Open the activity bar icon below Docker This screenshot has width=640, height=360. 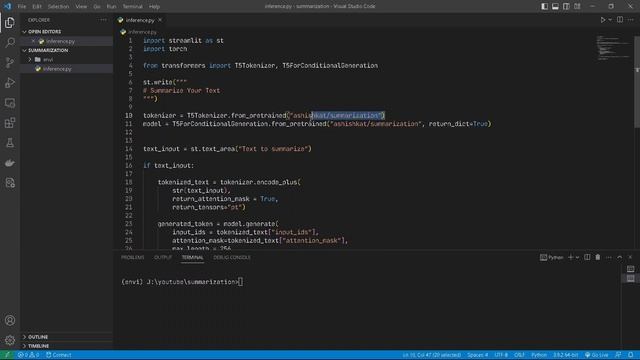click(x=10, y=183)
